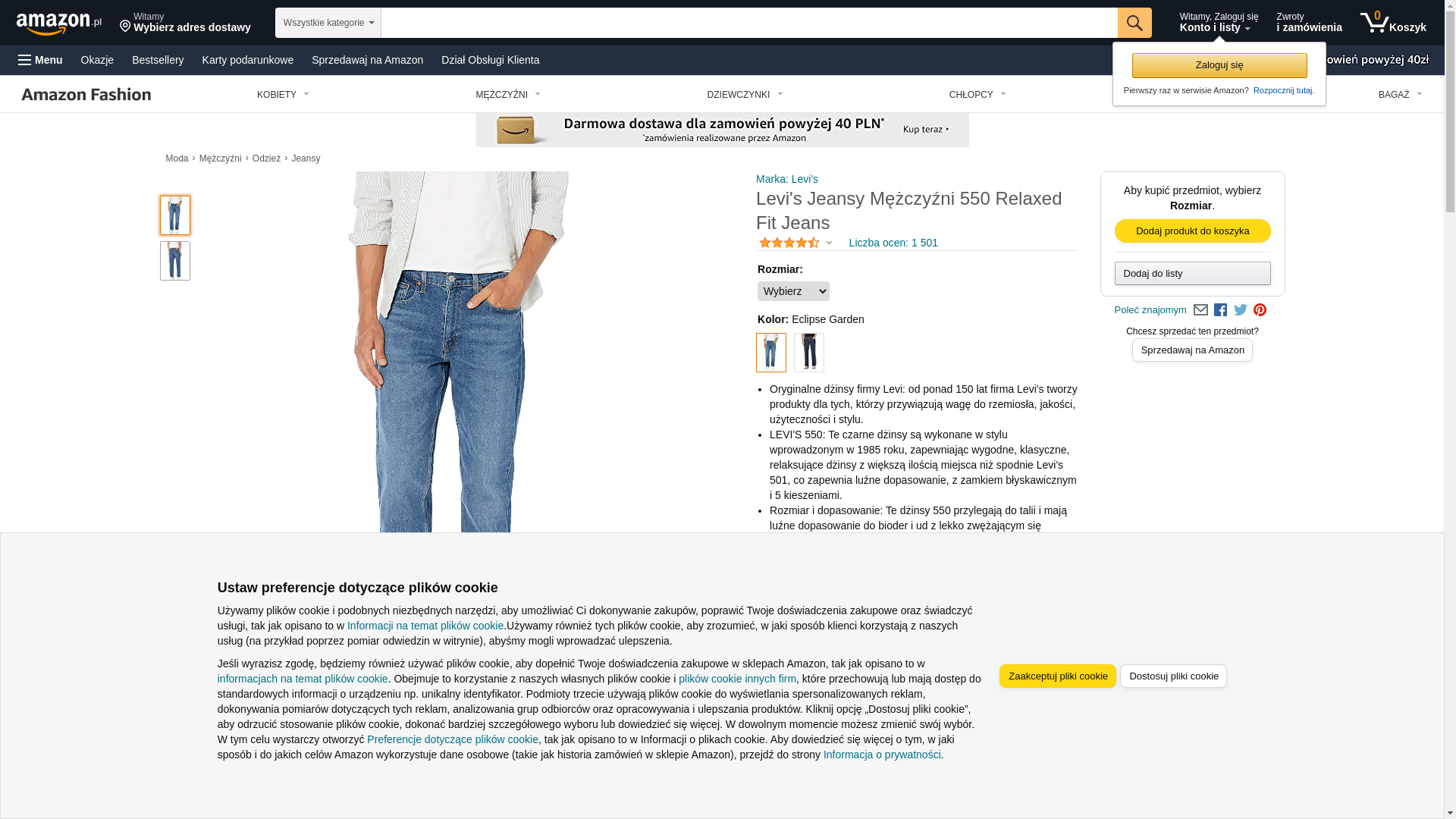
Task: Share the product via email icon
Action: click(1200, 310)
